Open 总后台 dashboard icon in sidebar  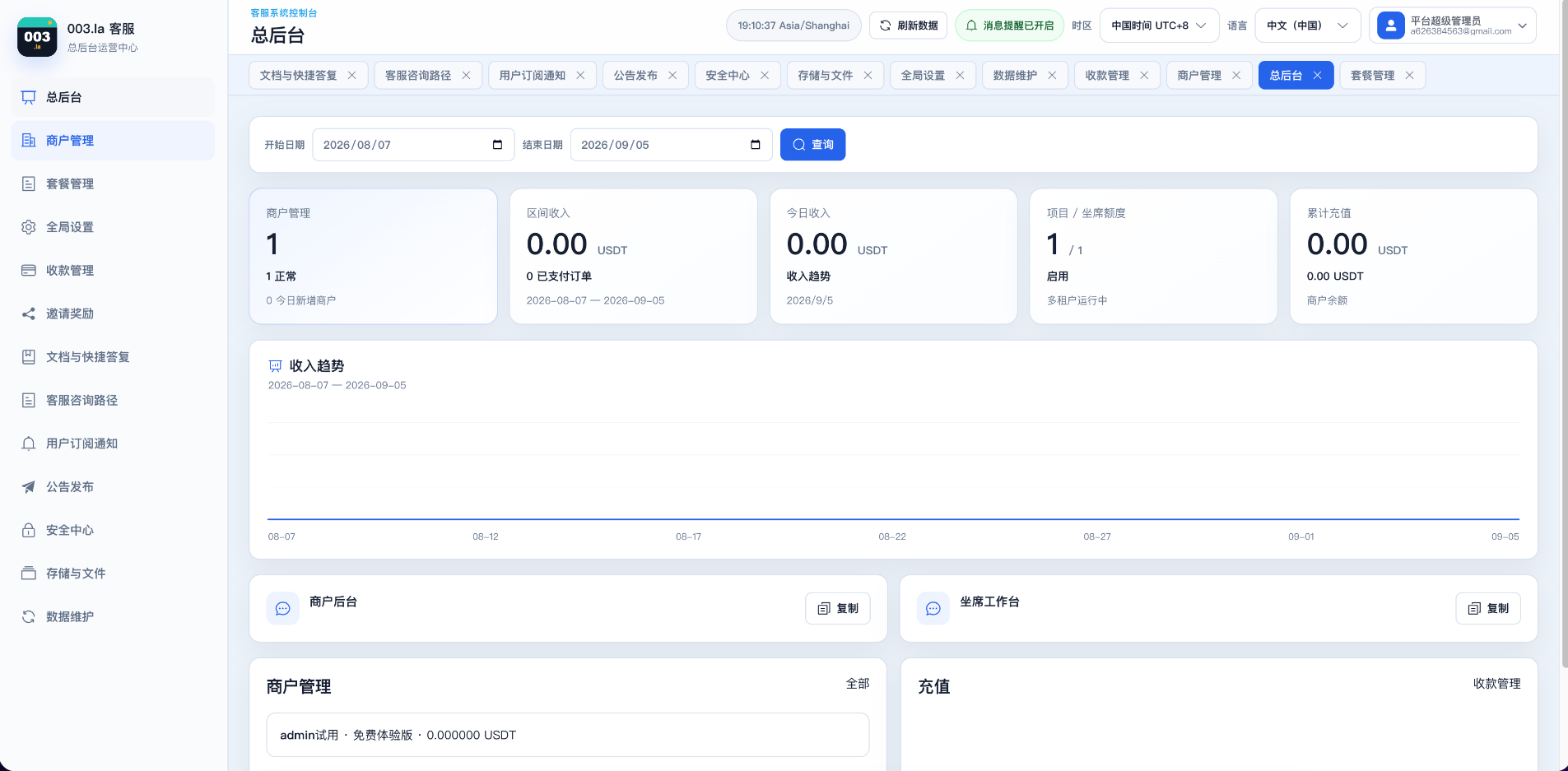coord(29,97)
